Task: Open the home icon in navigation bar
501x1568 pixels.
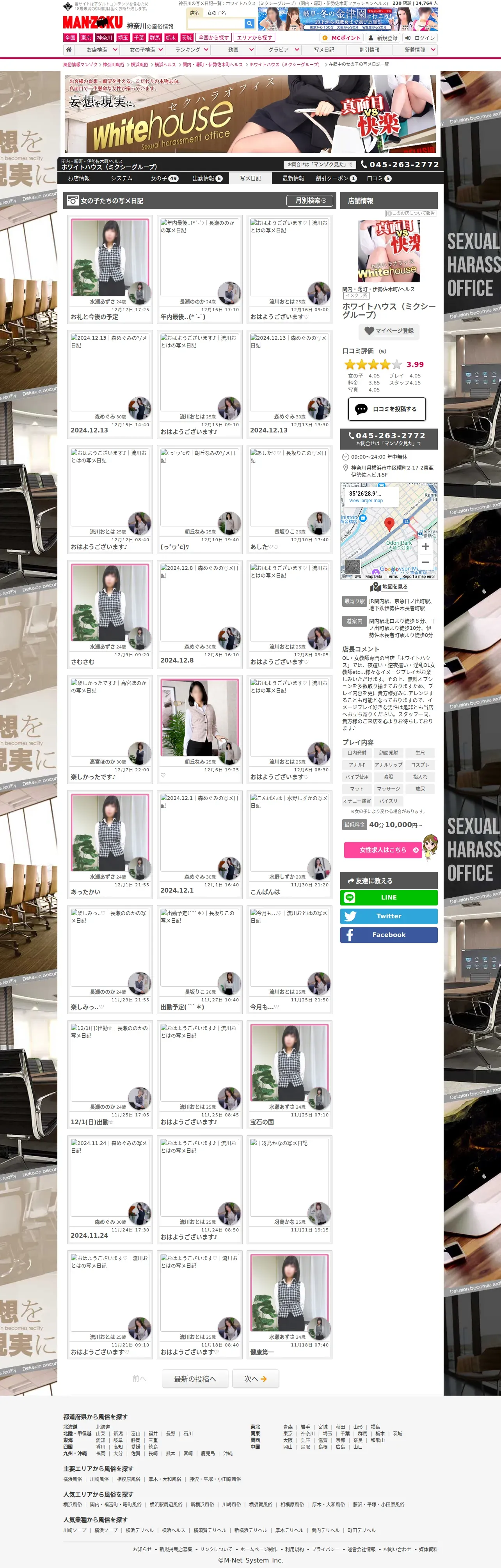Action: [x=69, y=50]
